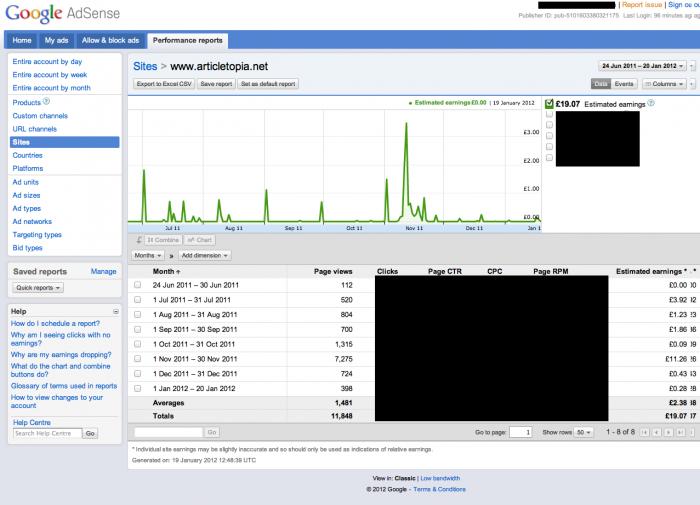Open the Countries report

point(28,155)
